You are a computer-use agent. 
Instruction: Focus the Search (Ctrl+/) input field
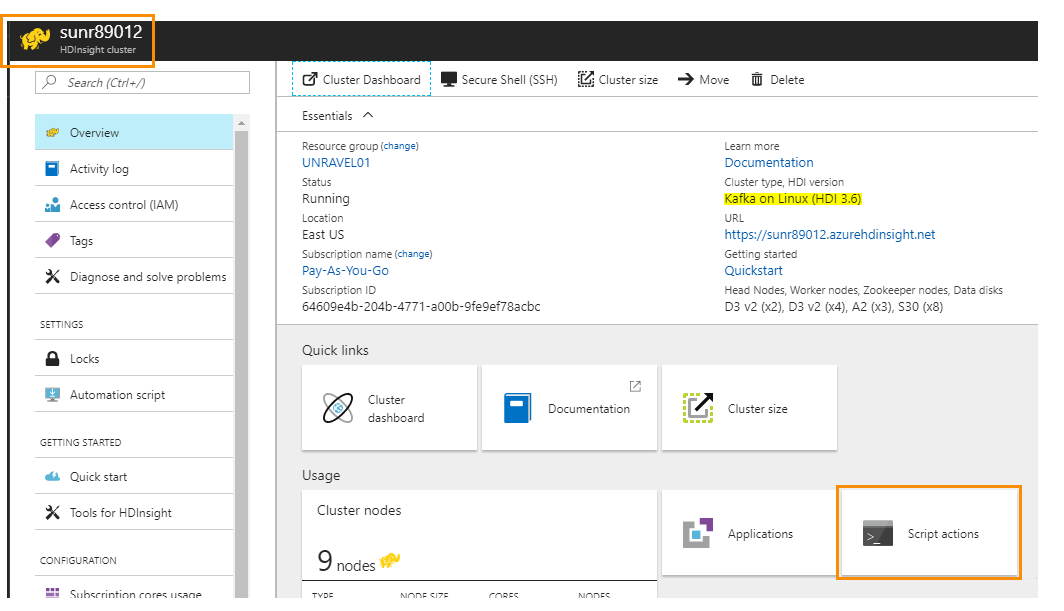click(142, 82)
